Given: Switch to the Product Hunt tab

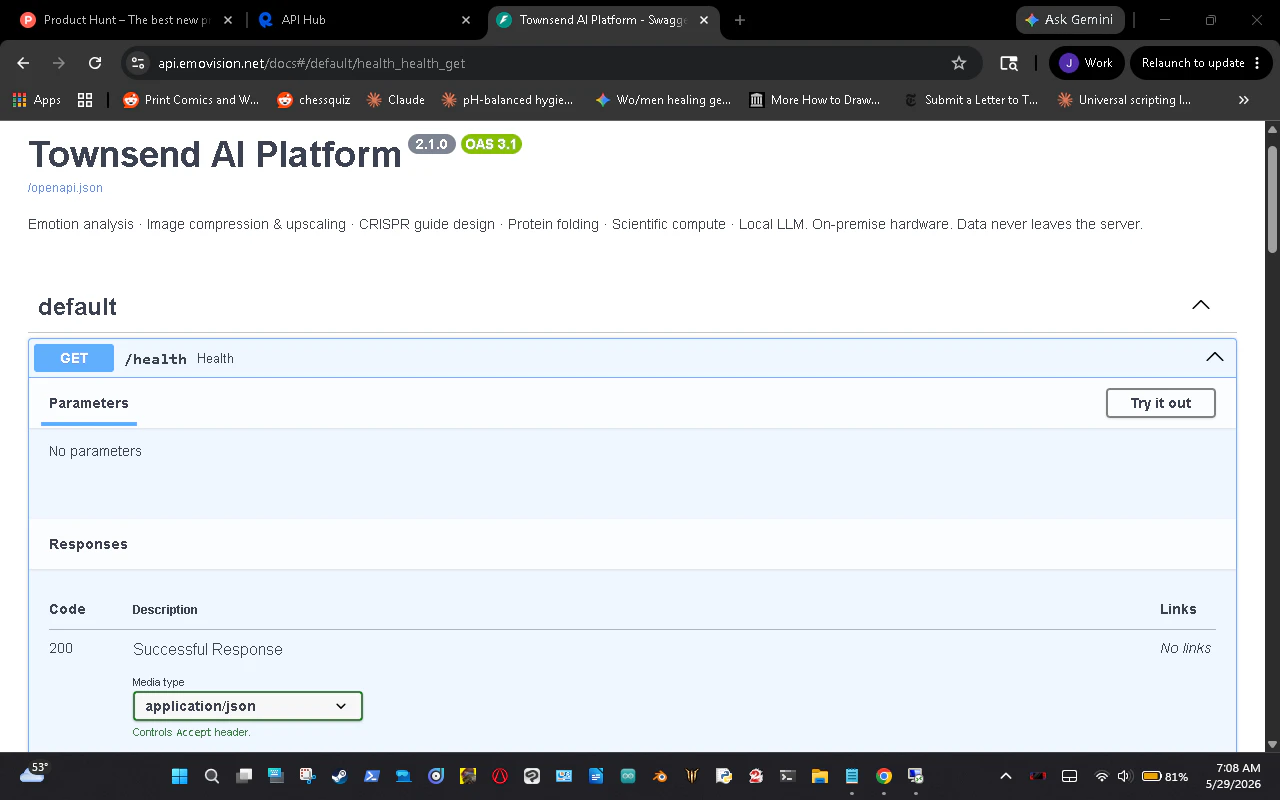Looking at the screenshot, I should tap(125, 20).
